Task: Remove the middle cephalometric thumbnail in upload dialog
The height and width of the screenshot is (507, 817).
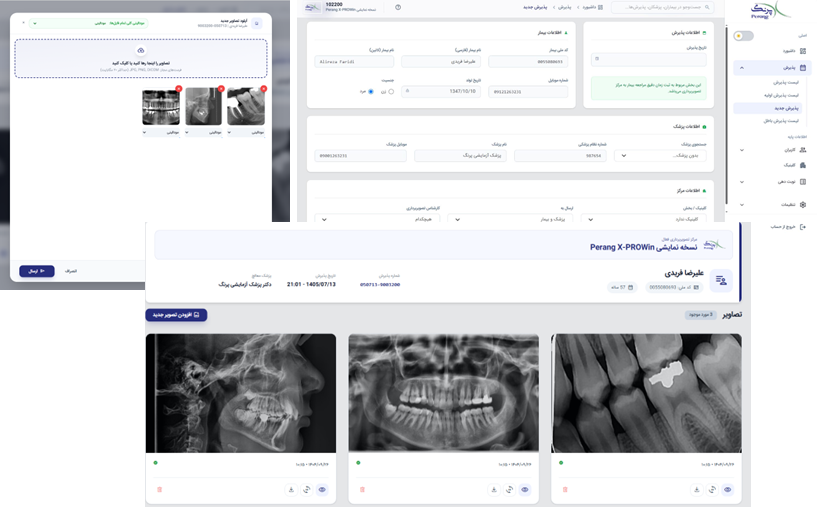Action: [221, 89]
